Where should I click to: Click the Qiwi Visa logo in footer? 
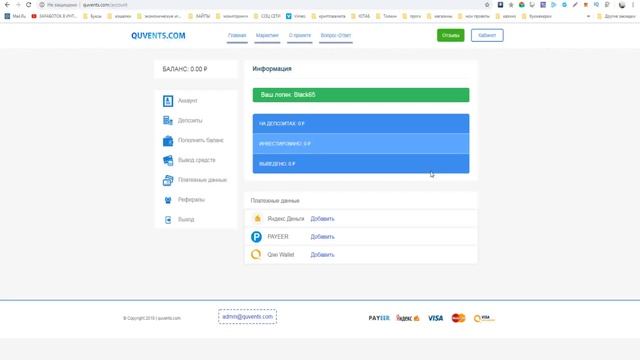coord(484,318)
